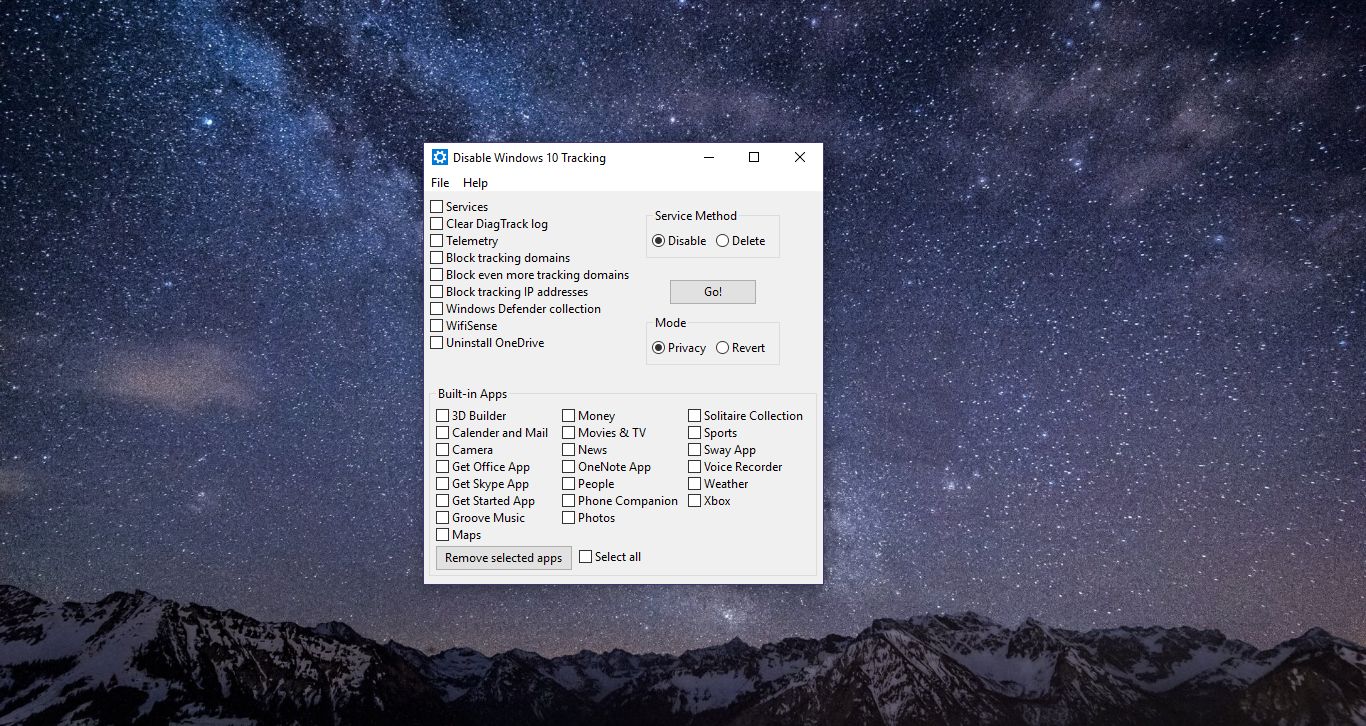The height and width of the screenshot is (726, 1366).
Task: Tick Get Started App checkbox
Action: (x=443, y=501)
